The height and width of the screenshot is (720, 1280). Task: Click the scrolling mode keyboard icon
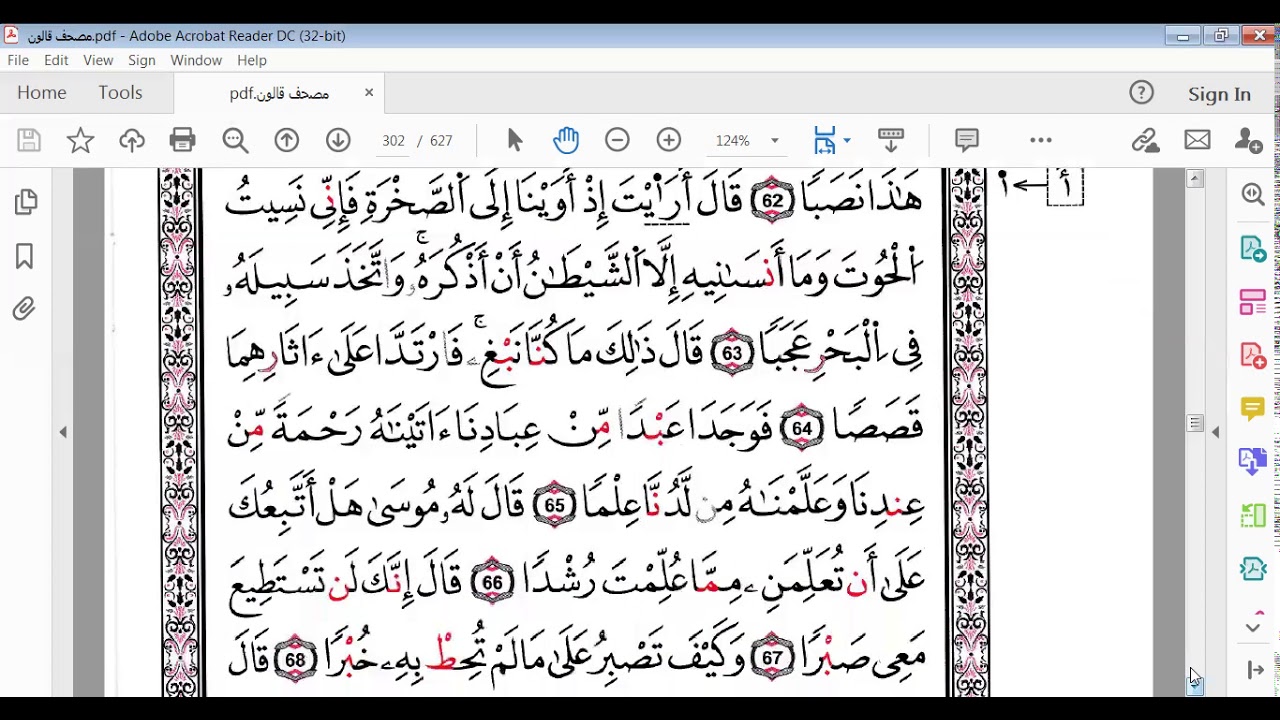click(890, 141)
